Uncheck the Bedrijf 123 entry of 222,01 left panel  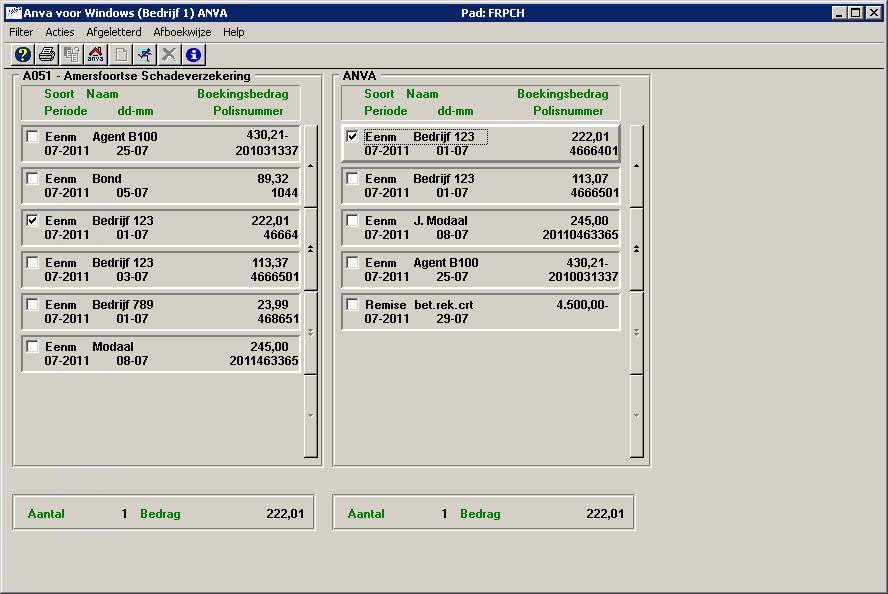click(x=32, y=221)
